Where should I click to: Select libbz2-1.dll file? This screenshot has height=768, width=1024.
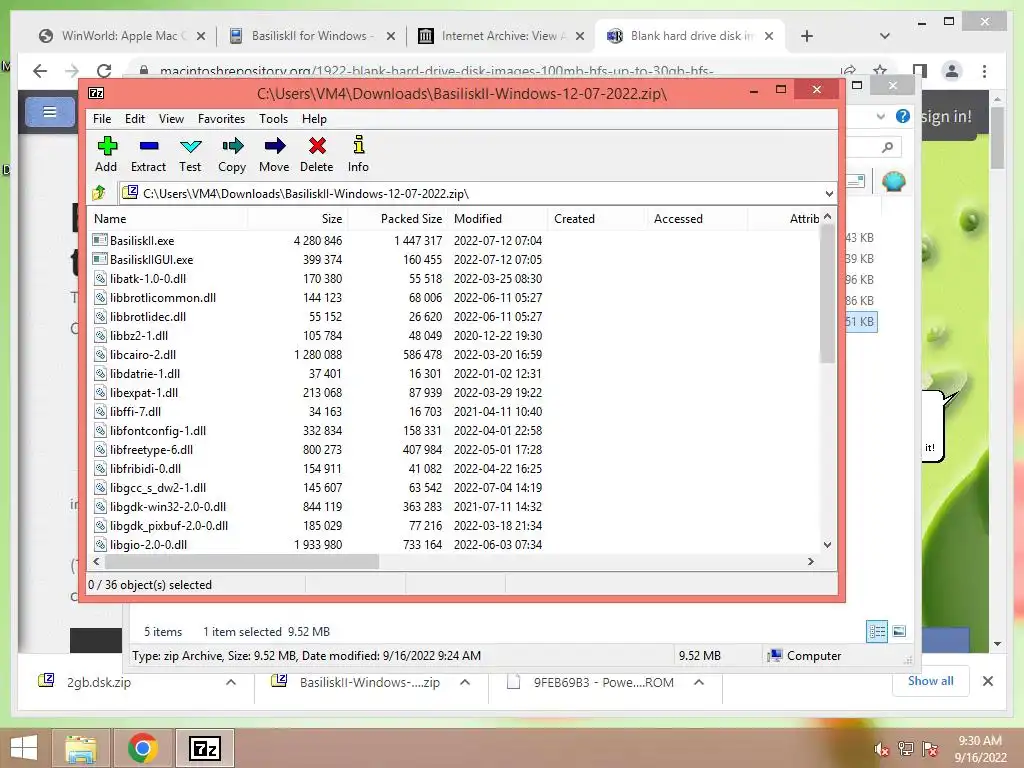[138, 335]
